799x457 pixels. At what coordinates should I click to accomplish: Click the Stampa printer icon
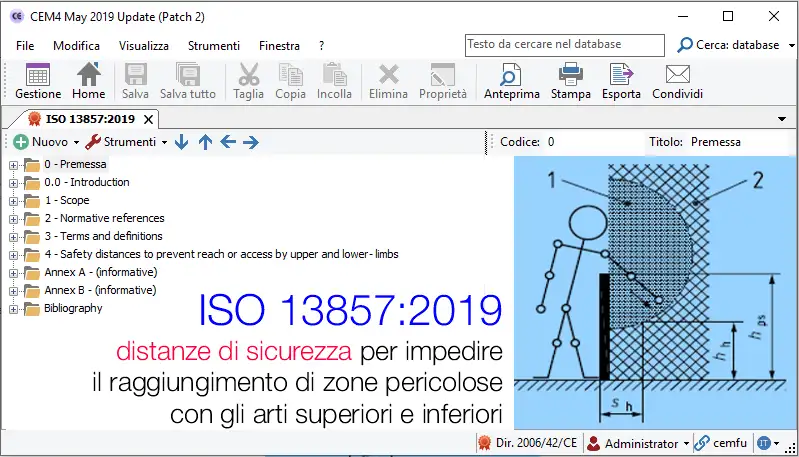pyautogui.click(x=571, y=74)
